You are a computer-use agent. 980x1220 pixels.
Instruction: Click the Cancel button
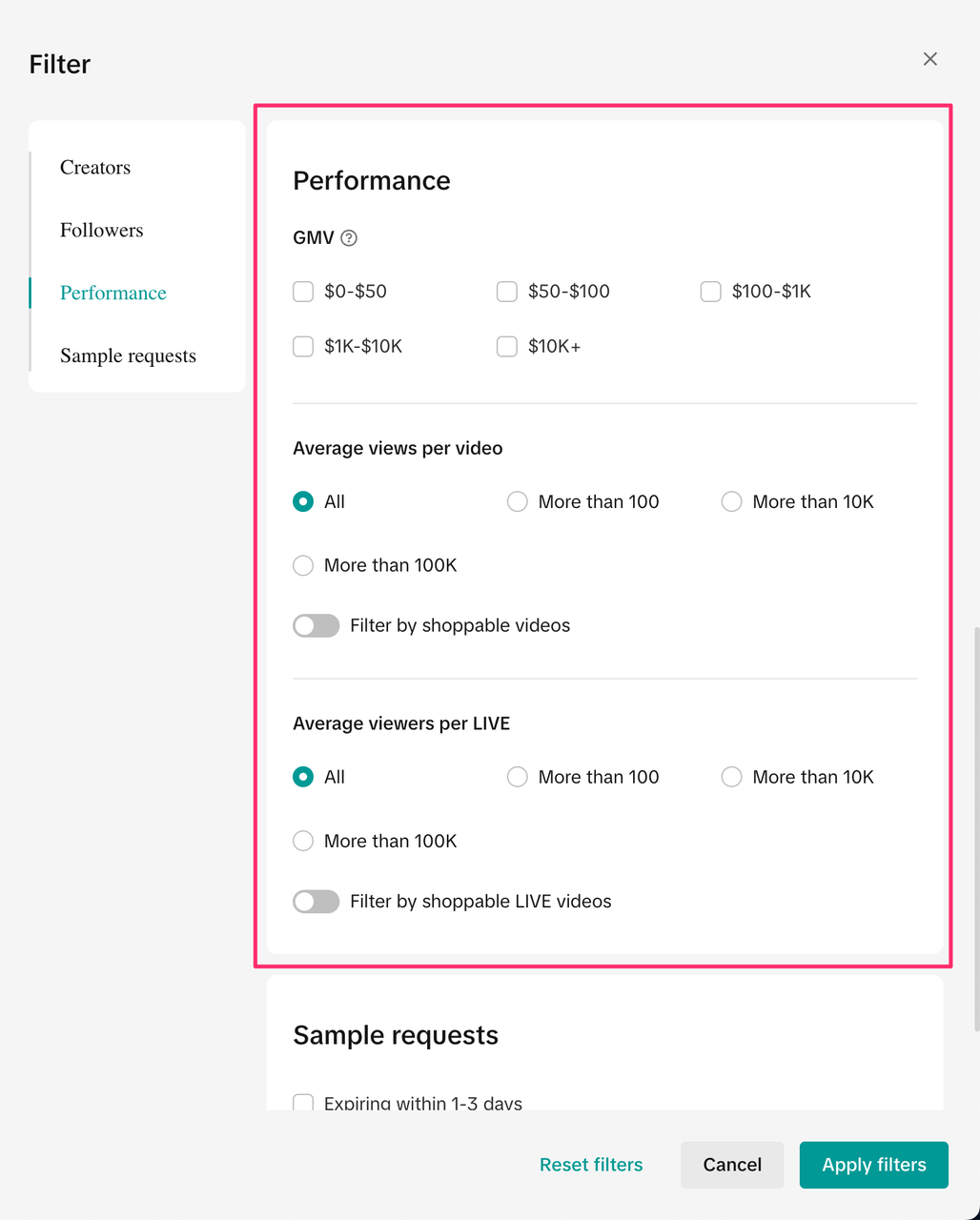click(x=732, y=1165)
